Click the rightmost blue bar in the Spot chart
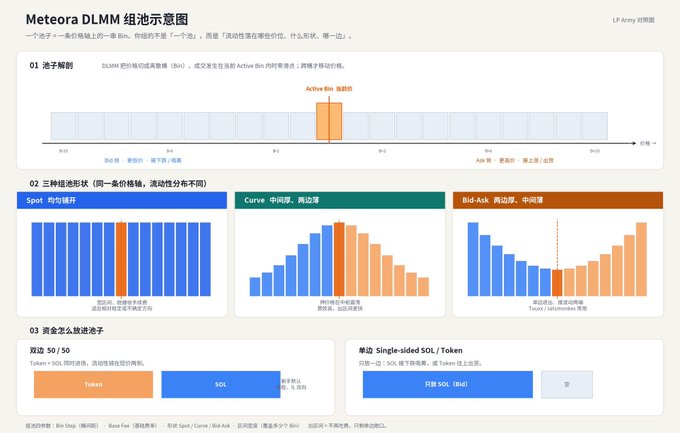 tap(205, 259)
